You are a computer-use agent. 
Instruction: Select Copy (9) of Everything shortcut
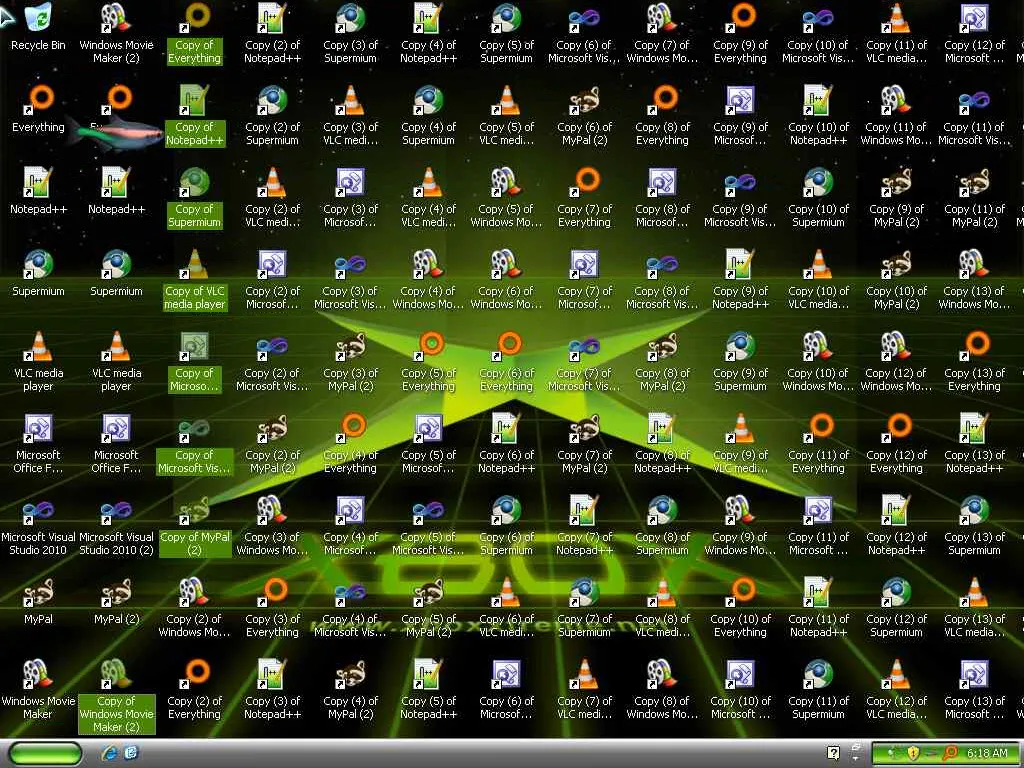point(741,33)
